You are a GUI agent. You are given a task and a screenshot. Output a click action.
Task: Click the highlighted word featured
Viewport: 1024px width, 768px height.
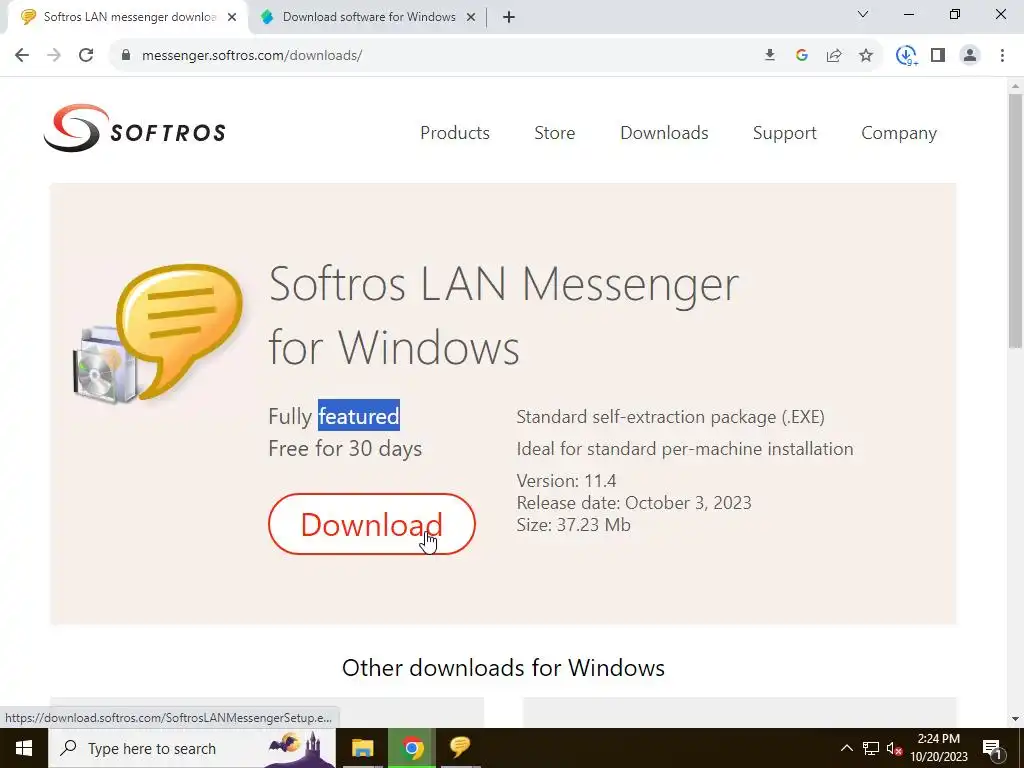[x=359, y=416]
